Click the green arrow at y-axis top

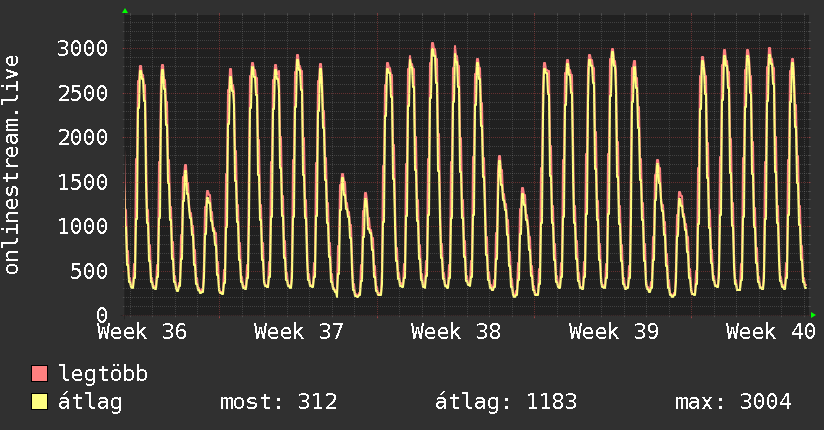point(125,11)
